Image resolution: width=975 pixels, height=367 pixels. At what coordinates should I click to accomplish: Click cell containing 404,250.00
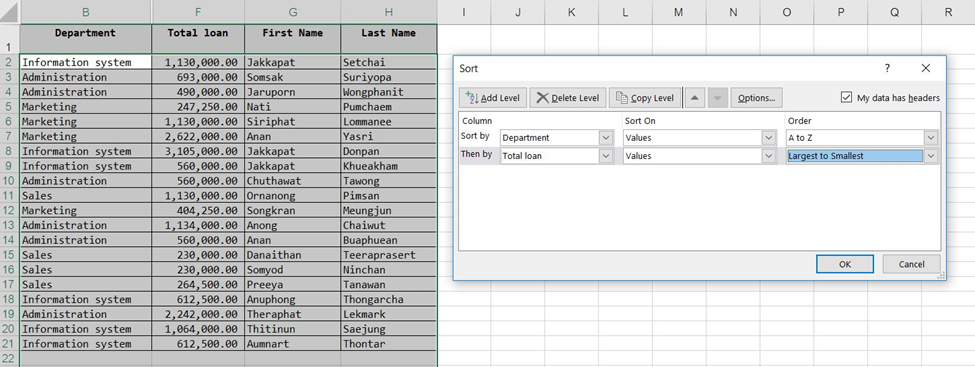click(x=198, y=210)
